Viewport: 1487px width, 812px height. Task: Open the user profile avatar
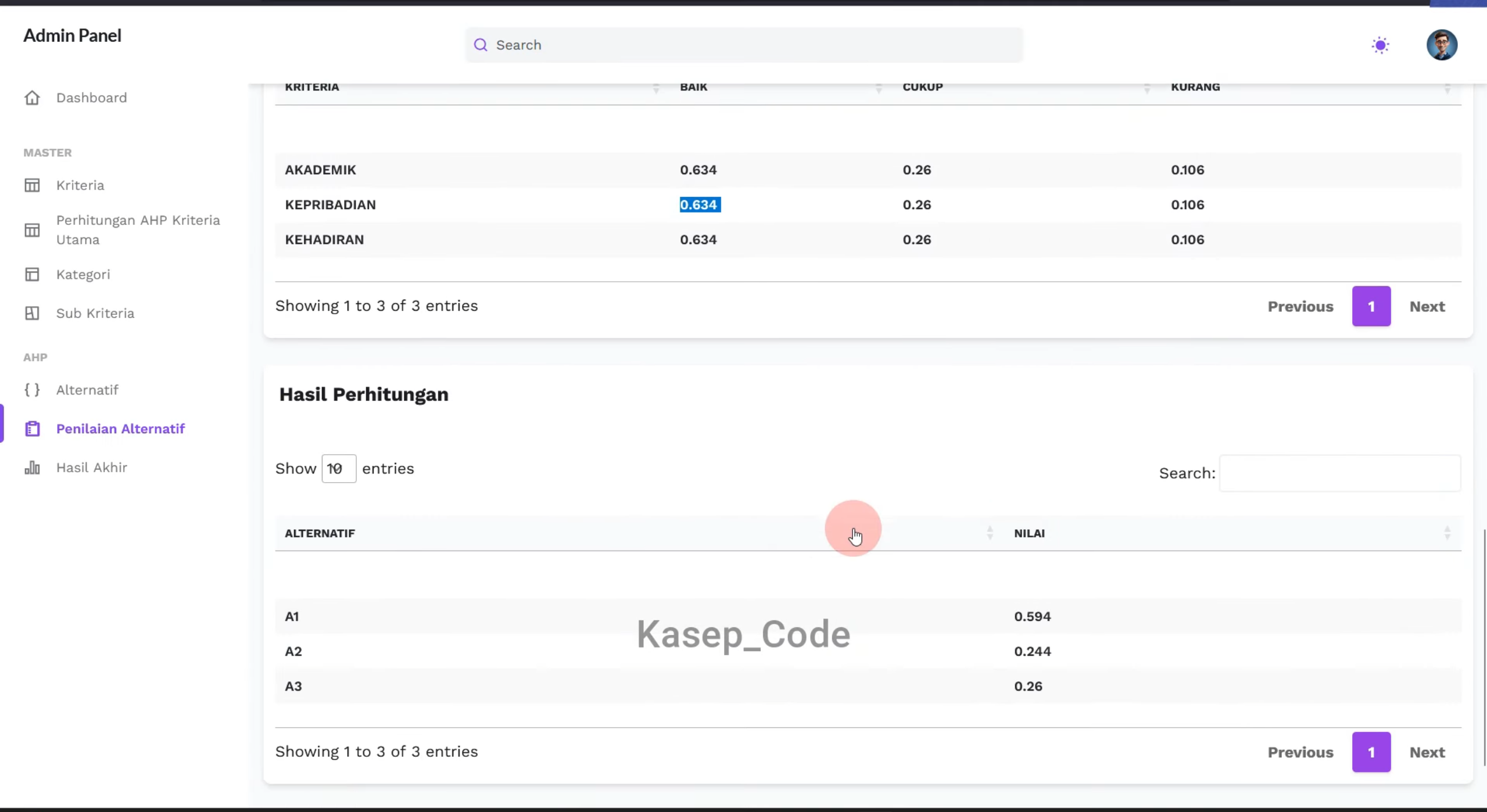(1442, 45)
